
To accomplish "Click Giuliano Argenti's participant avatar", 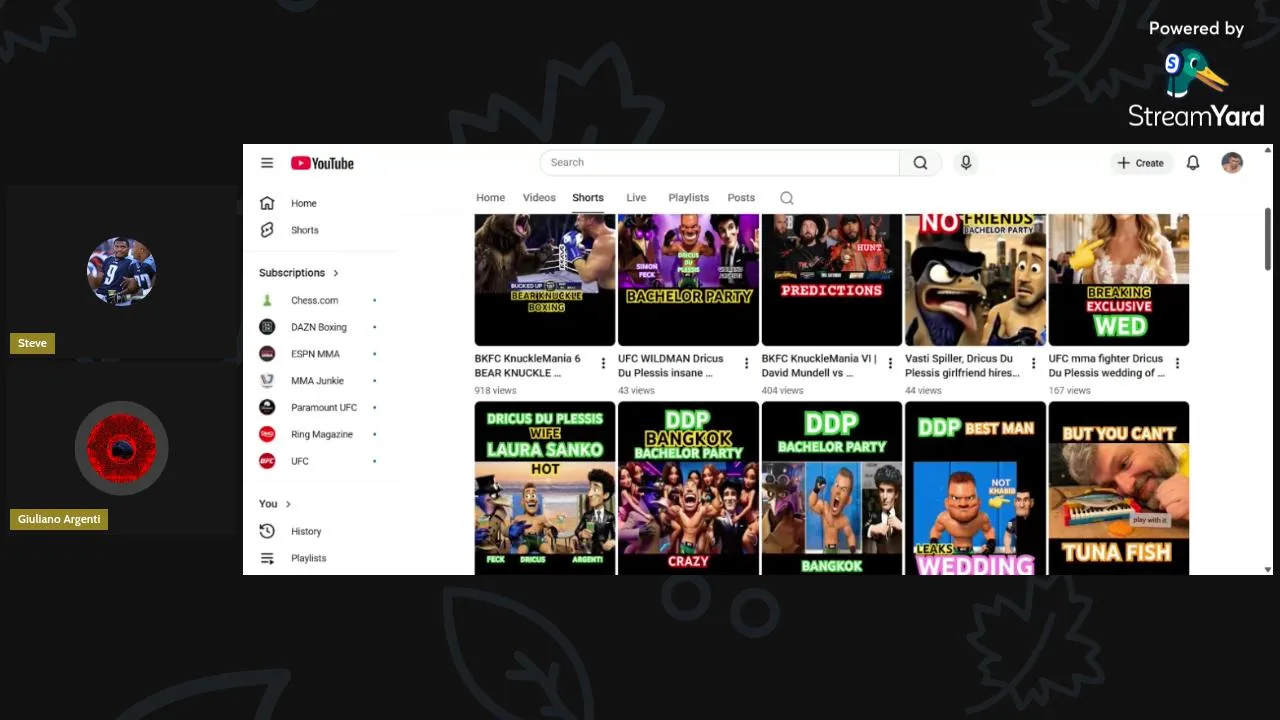I will point(121,448).
